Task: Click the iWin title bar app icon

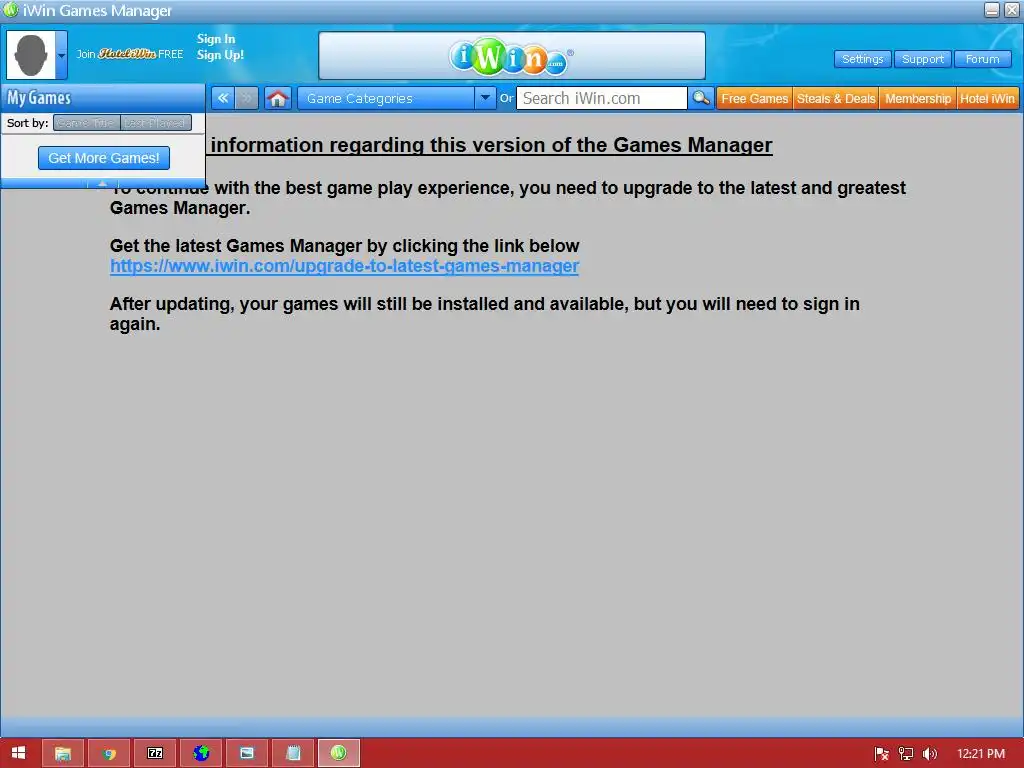Action: point(10,10)
